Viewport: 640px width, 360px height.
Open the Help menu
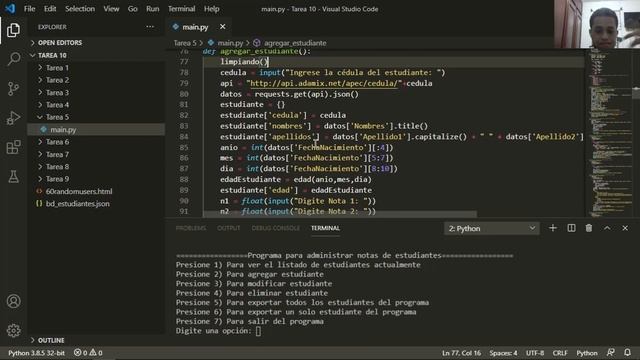(x=211, y=9)
